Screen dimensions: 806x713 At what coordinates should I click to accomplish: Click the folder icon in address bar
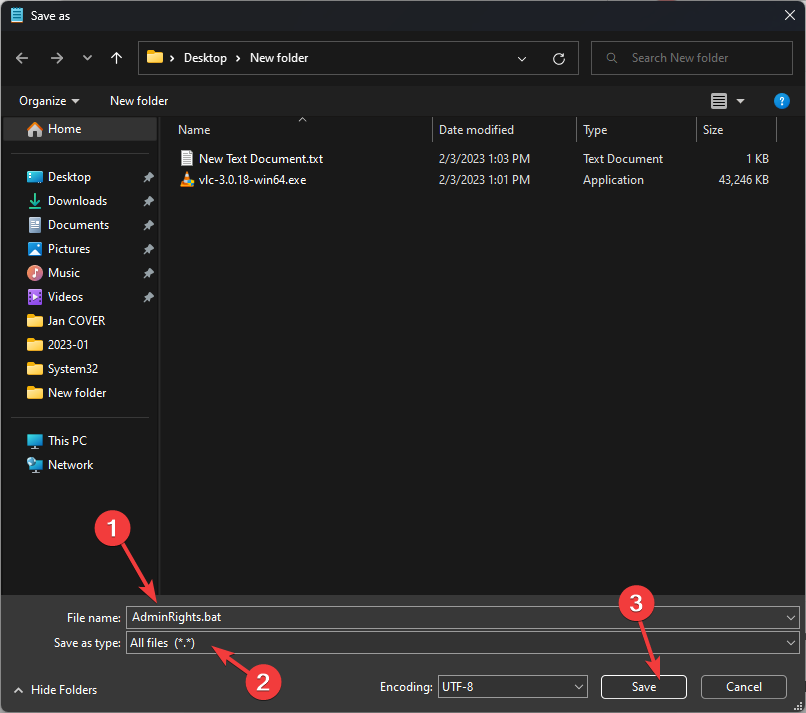point(155,57)
